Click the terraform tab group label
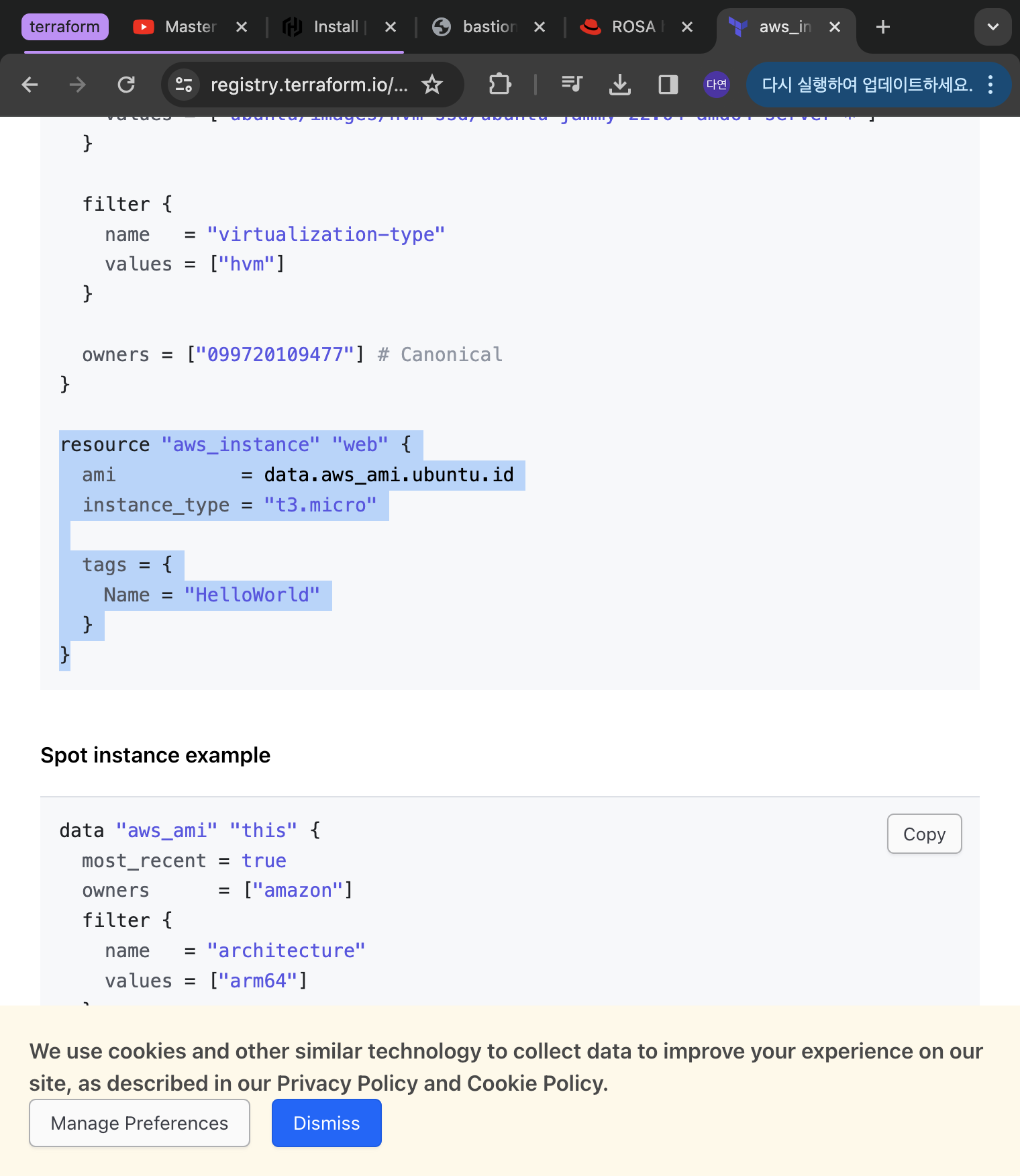Screen dimensions: 1020x1176 (64, 27)
